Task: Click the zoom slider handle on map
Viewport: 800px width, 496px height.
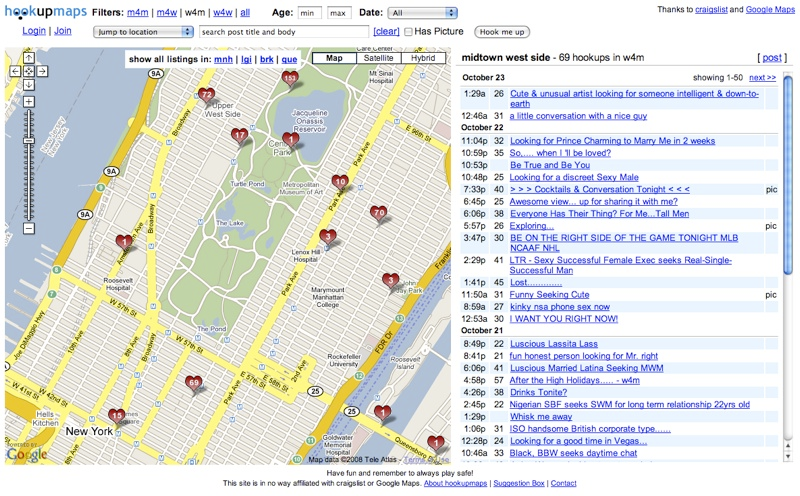Action: (x=29, y=140)
